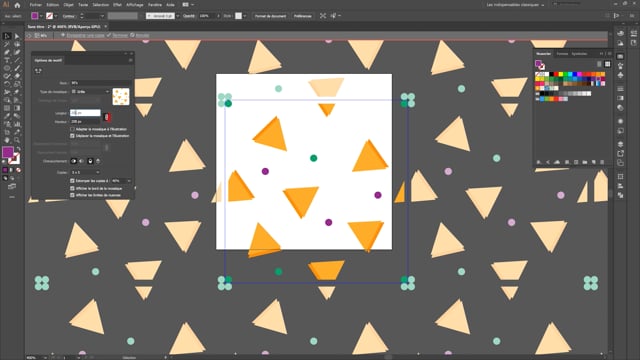This screenshot has width=640, height=360.
Task: Click the Largeur width input field
Action: click(x=85, y=113)
